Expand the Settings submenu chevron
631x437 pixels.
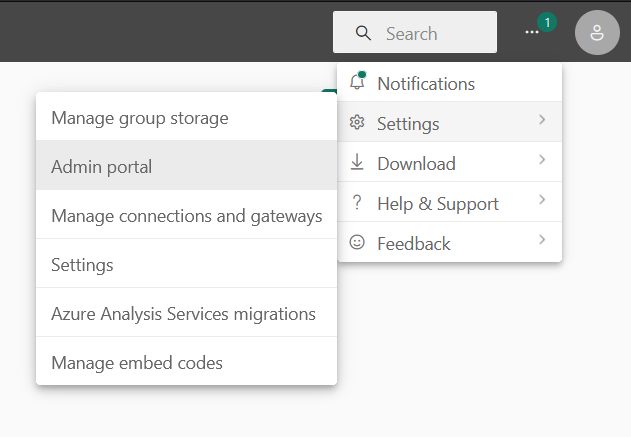(x=542, y=120)
